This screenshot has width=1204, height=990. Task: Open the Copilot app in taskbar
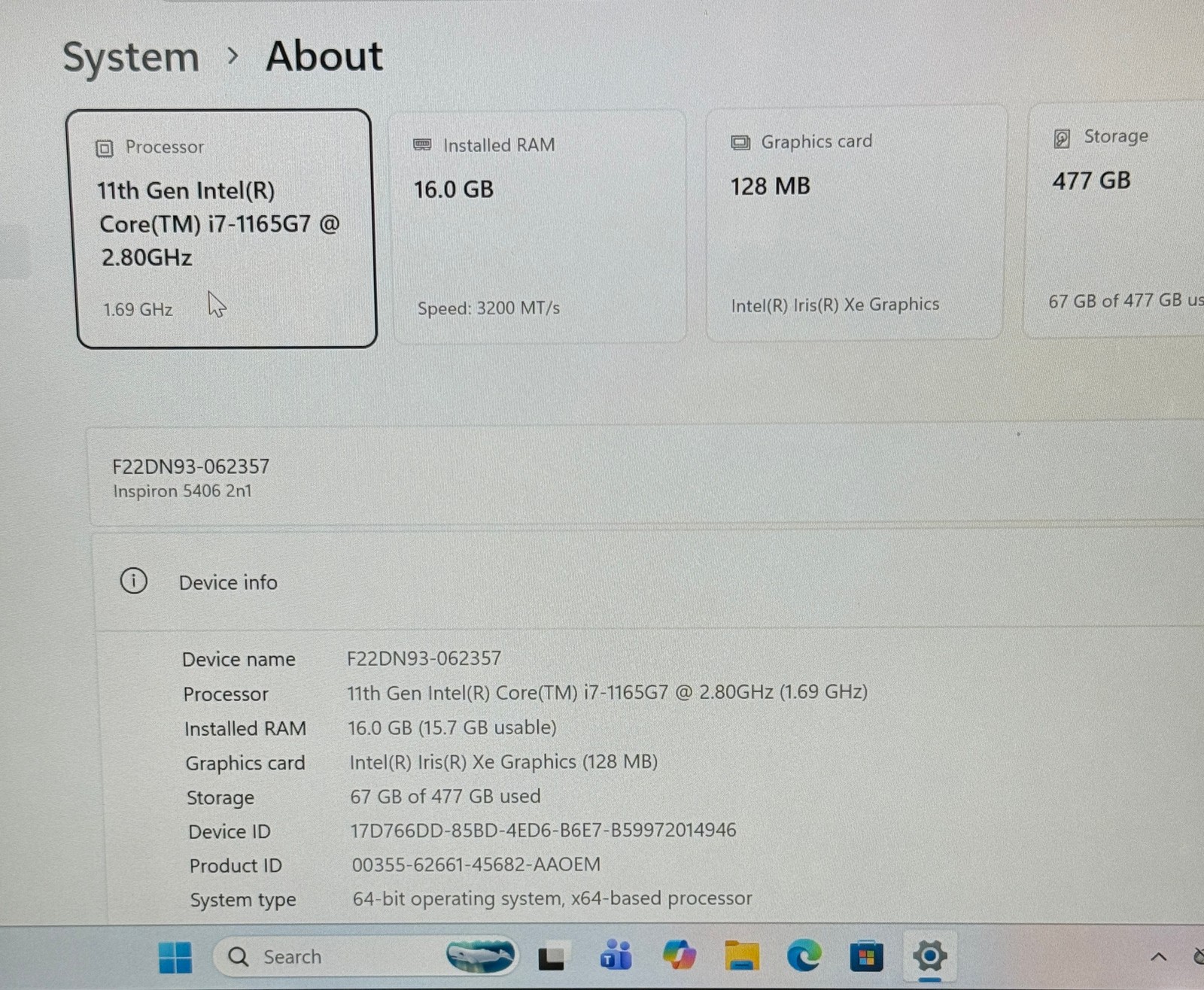[679, 956]
